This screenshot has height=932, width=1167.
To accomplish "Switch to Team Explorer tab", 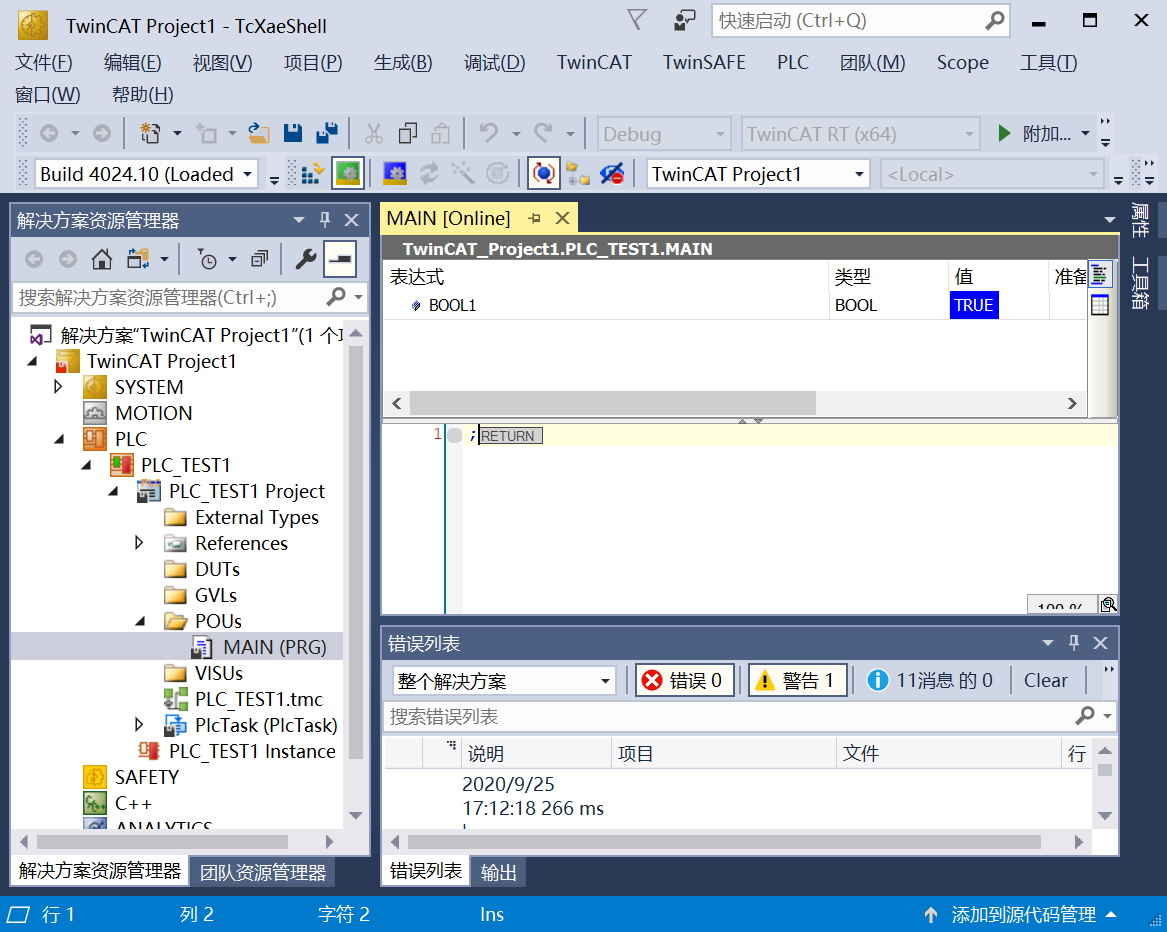I will click(x=262, y=872).
